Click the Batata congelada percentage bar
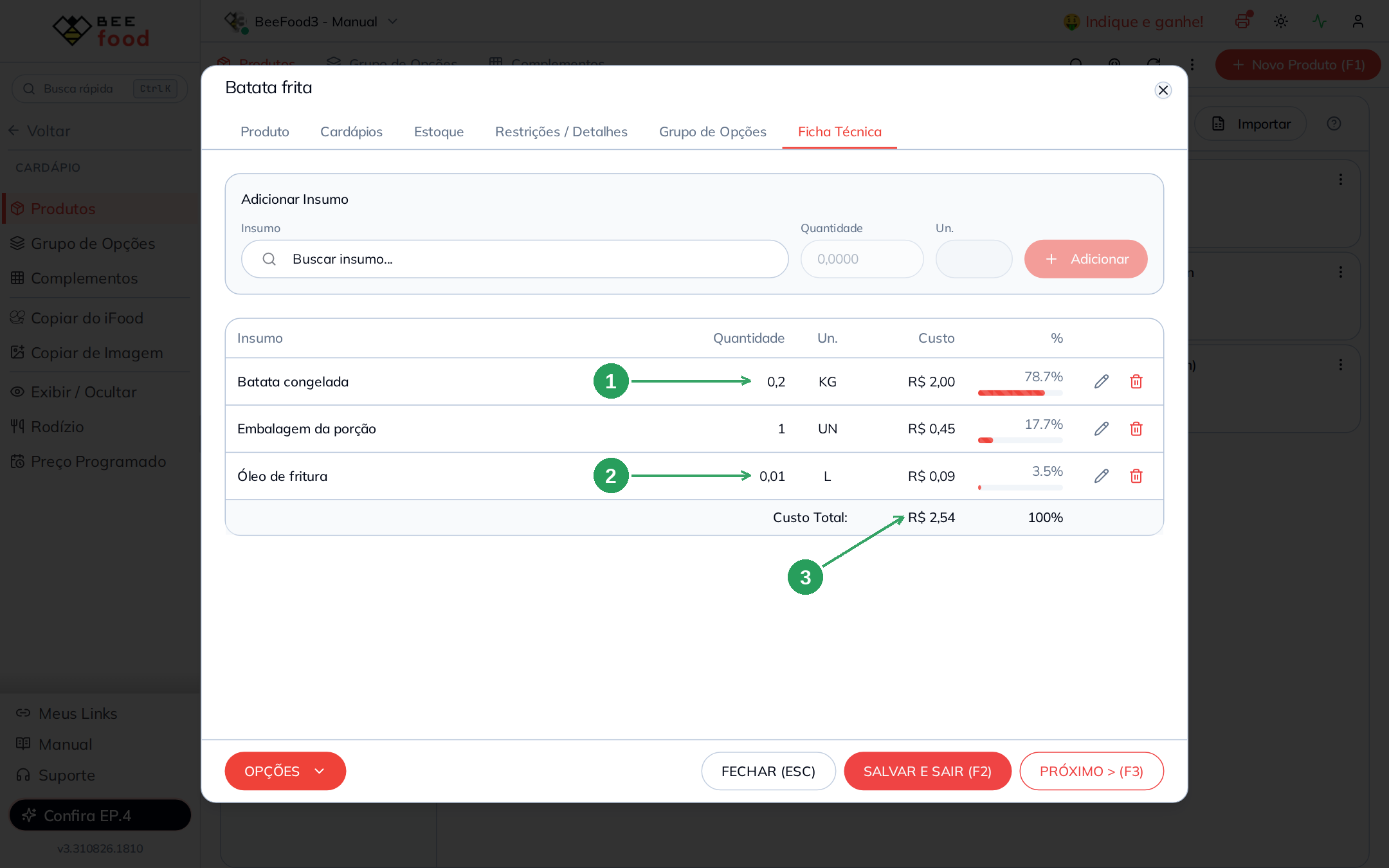Image resolution: width=1389 pixels, height=868 pixels. click(1020, 393)
